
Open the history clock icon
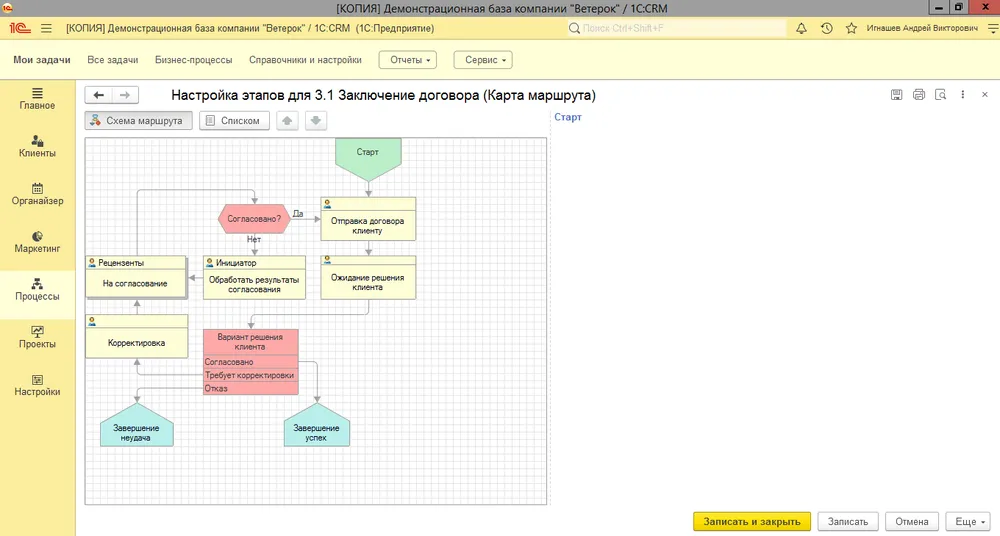827,28
